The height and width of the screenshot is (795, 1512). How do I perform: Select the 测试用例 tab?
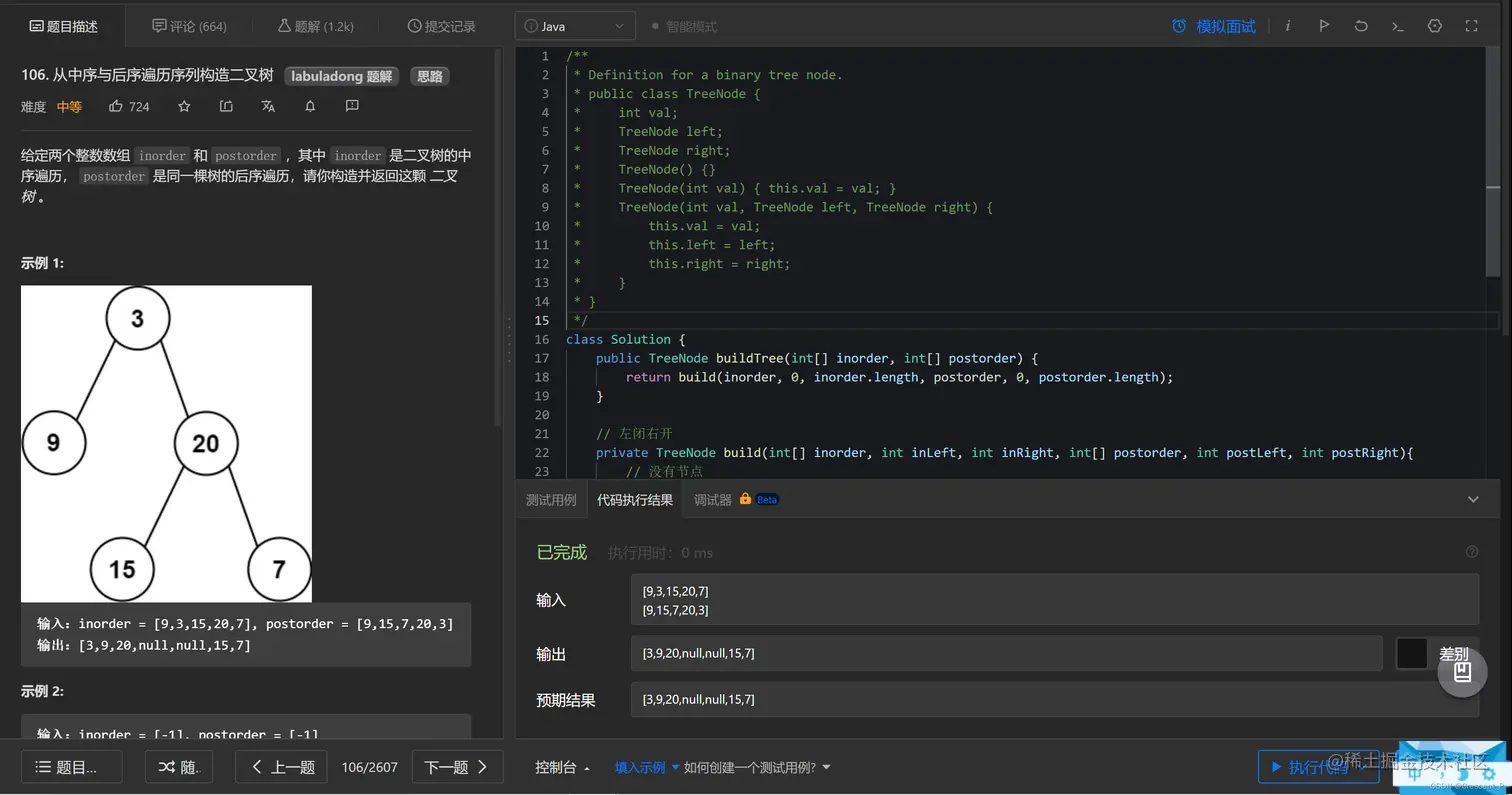tap(551, 500)
